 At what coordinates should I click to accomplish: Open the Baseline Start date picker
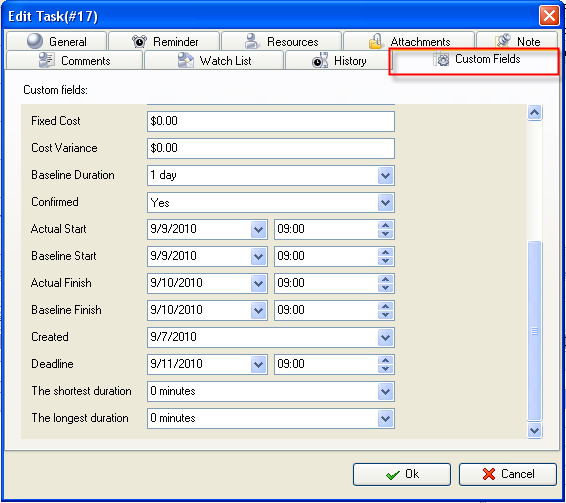258,256
